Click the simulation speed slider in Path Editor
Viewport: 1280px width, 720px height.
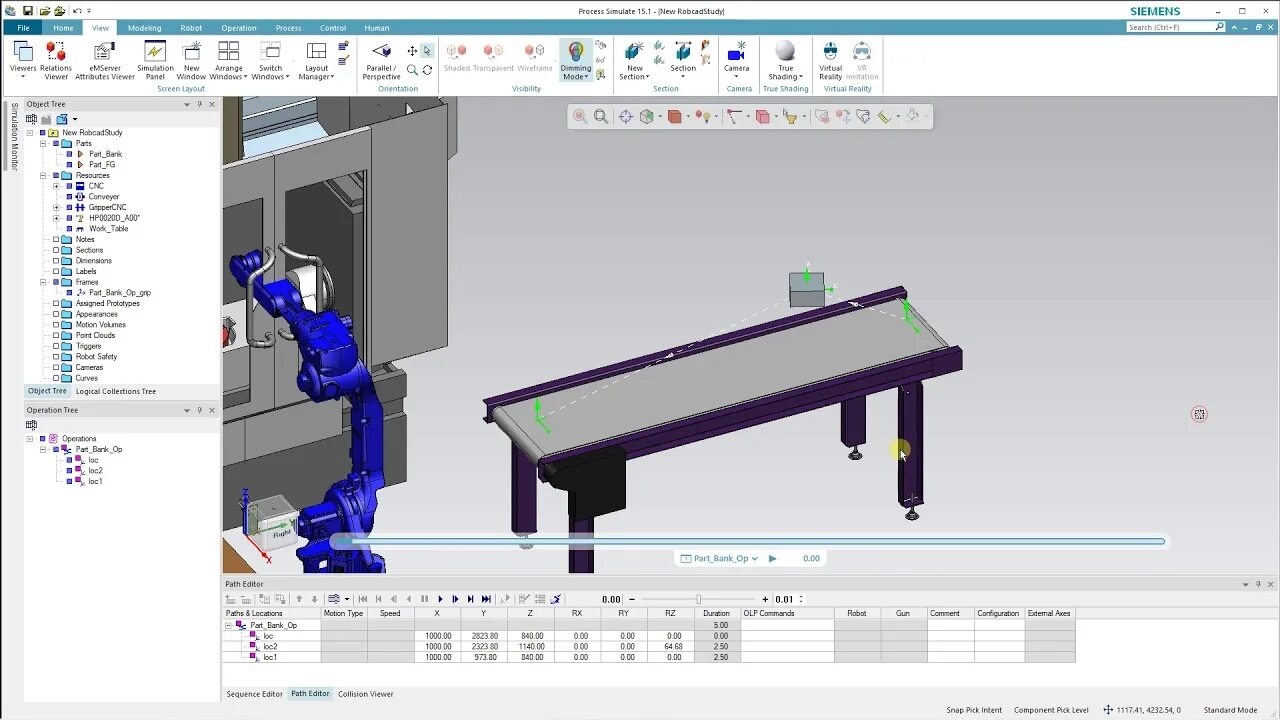[698, 599]
